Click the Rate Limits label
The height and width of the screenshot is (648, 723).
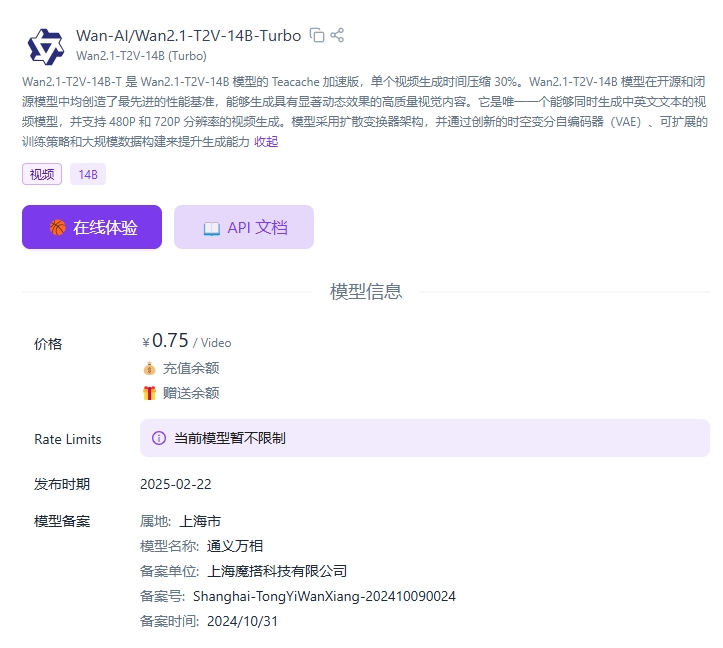click(68, 439)
